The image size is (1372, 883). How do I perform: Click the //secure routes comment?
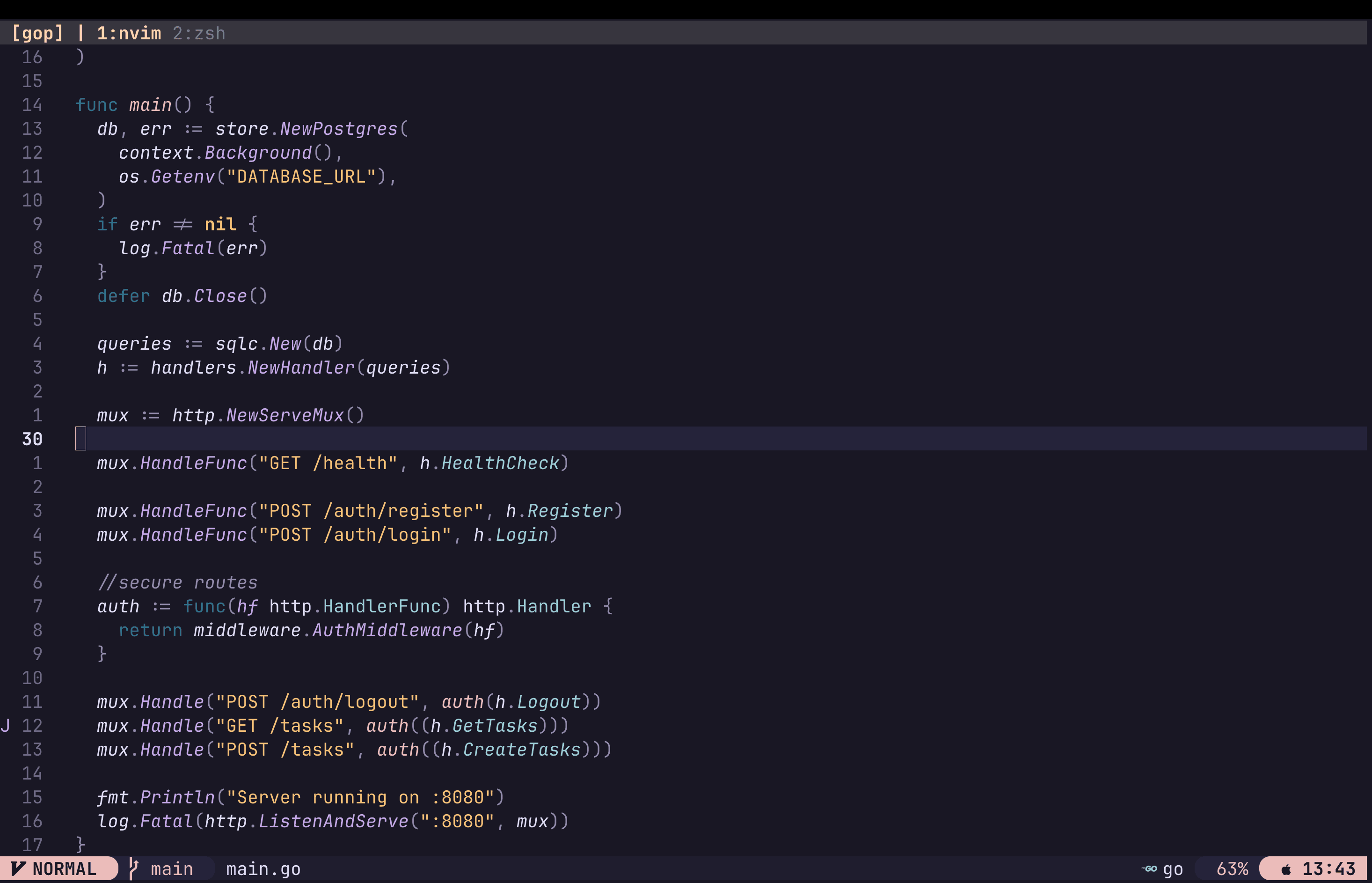(178, 582)
